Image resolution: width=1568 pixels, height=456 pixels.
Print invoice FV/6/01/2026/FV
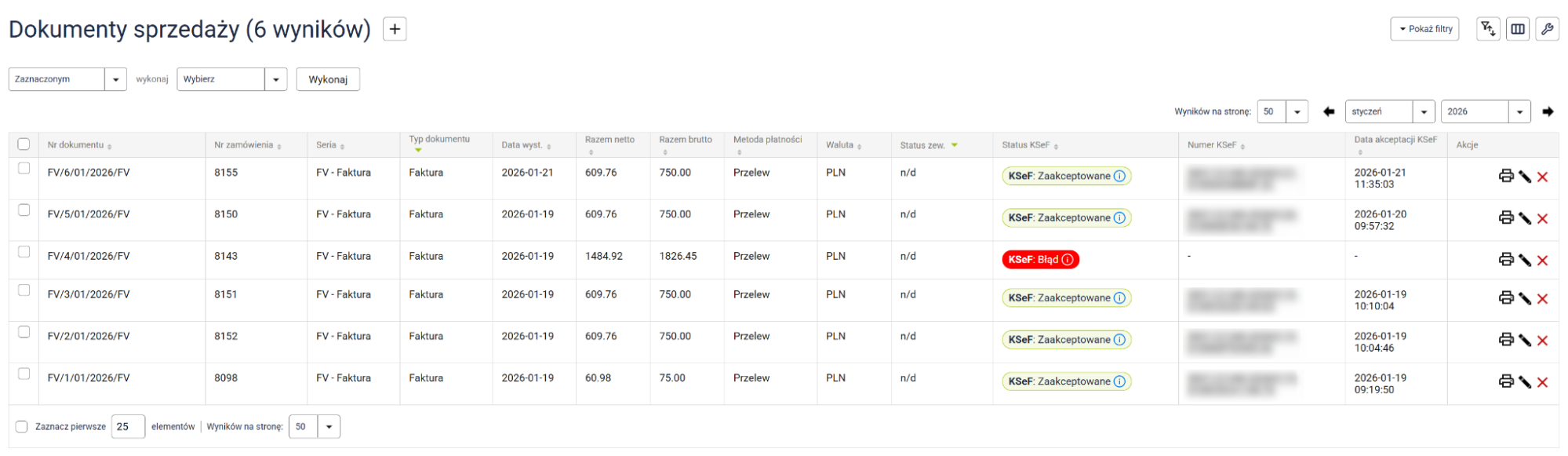1505,176
